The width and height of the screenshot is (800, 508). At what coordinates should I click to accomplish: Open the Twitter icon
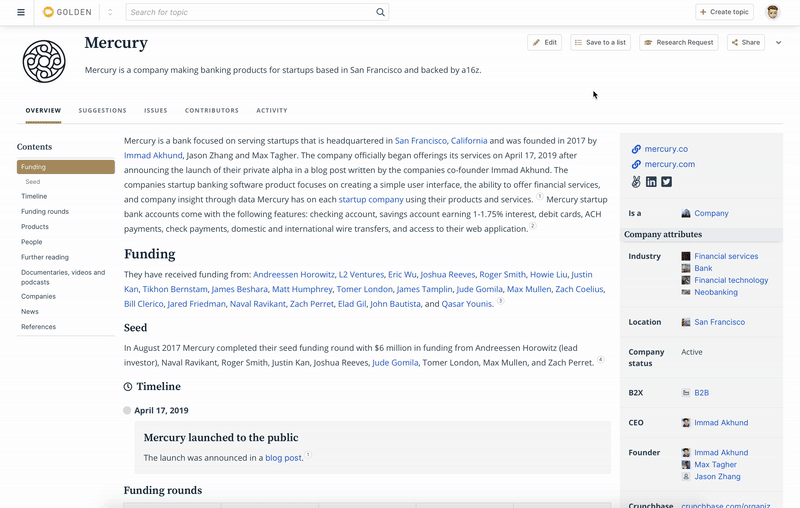click(666, 182)
